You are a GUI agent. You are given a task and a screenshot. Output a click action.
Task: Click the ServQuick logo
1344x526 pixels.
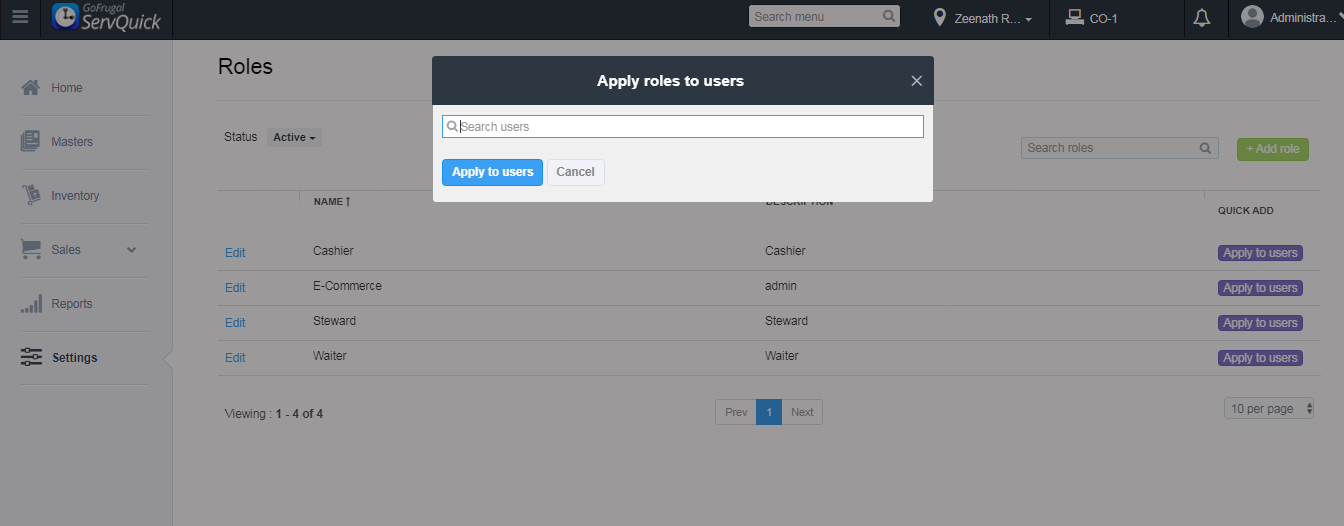[x=107, y=17]
